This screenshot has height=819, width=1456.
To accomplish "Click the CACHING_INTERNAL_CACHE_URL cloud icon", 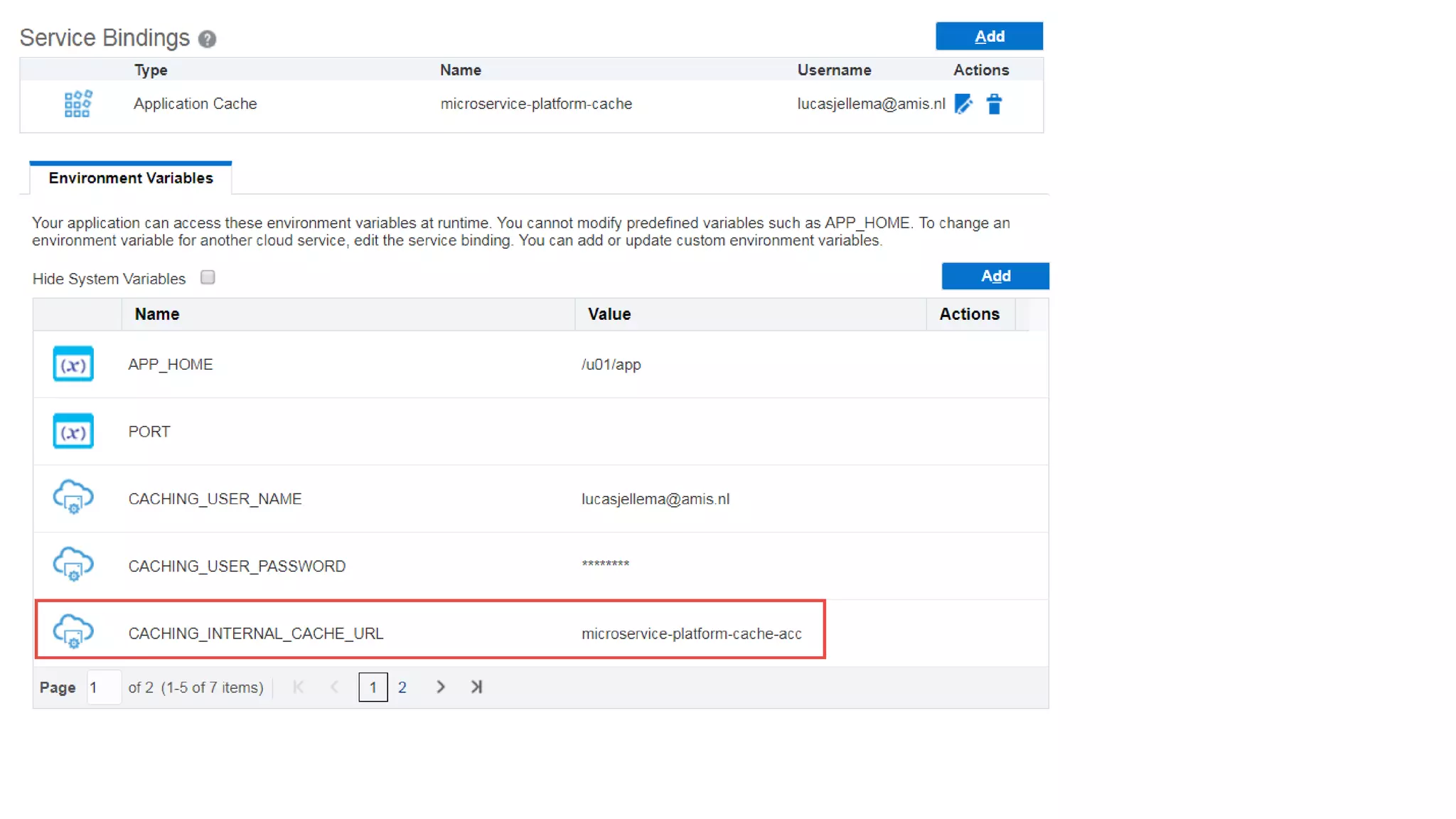I will click(73, 631).
